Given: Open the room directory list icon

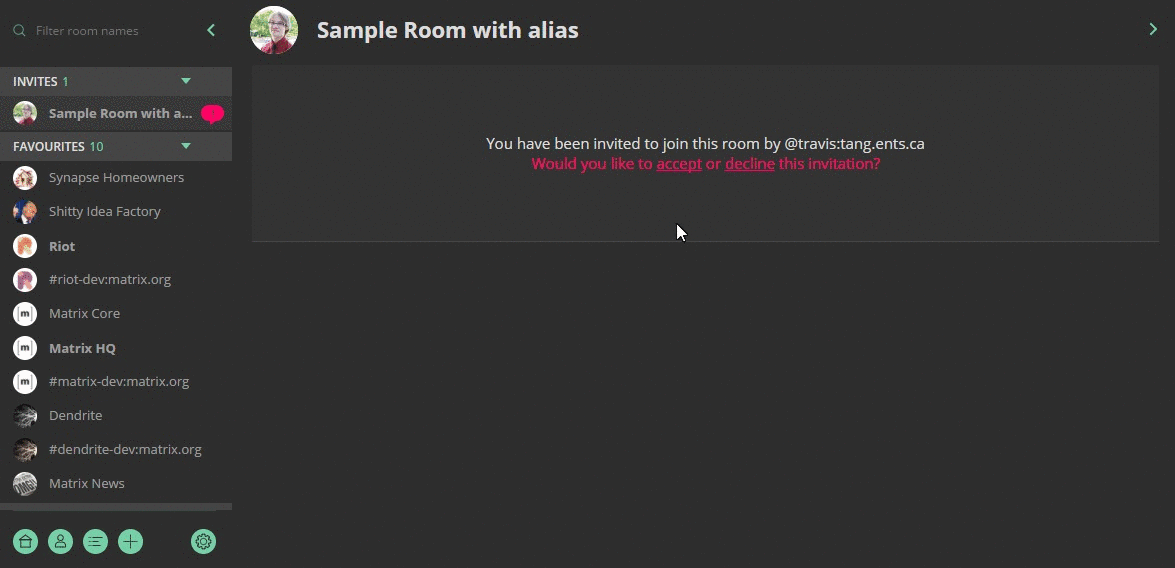Looking at the screenshot, I should pos(95,541).
